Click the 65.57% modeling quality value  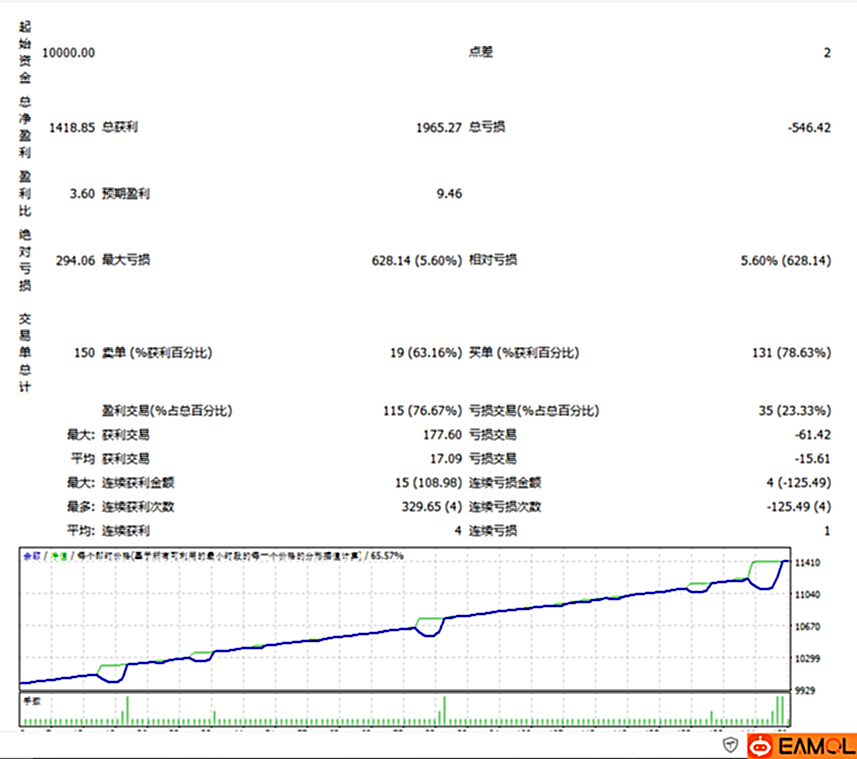click(388, 555)
